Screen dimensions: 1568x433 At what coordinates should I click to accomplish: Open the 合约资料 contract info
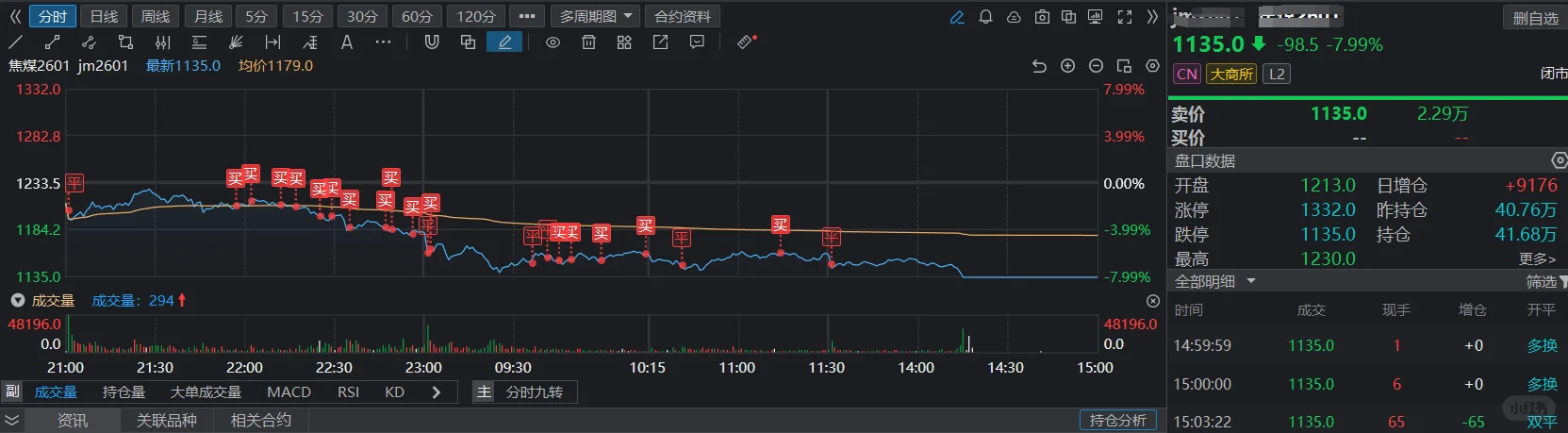[683, 17]
